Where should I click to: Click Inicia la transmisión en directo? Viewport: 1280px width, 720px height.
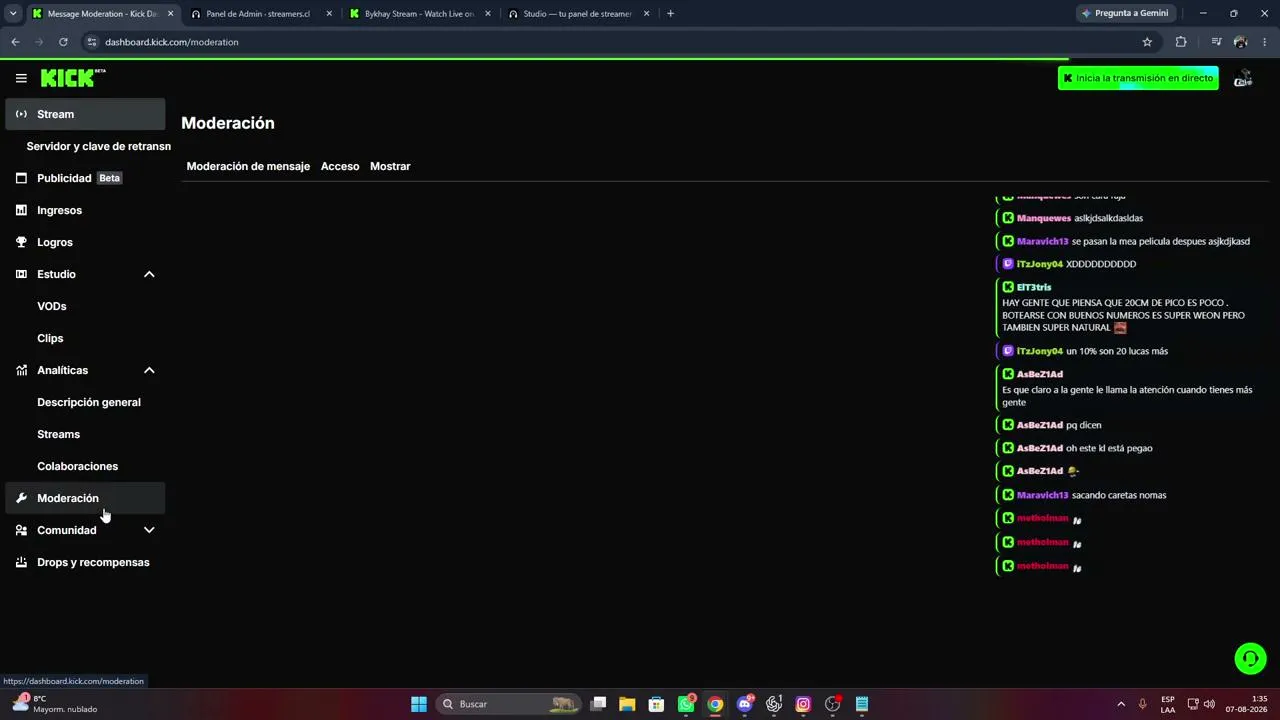[1138, 78]
